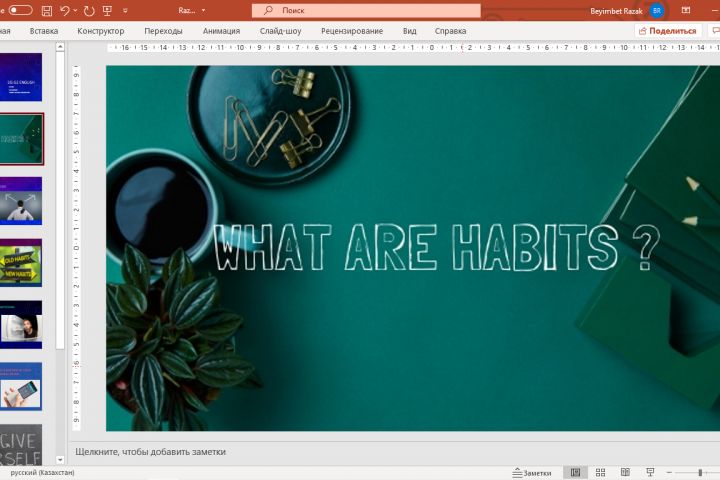
Task: Click the Поделиться share button
Action: (668, 31)
